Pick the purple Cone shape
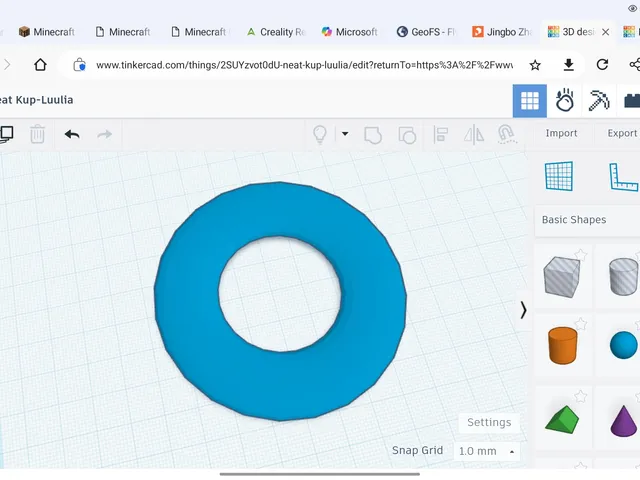640x480 pixels. [x=623, y=421]
